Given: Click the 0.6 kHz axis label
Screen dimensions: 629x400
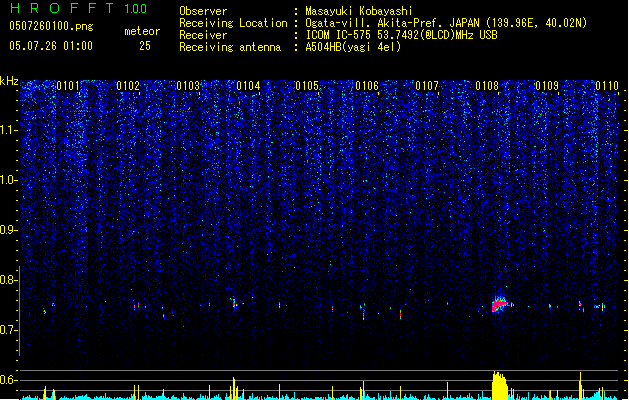Looking at the screenshot, I should point(9,380).
